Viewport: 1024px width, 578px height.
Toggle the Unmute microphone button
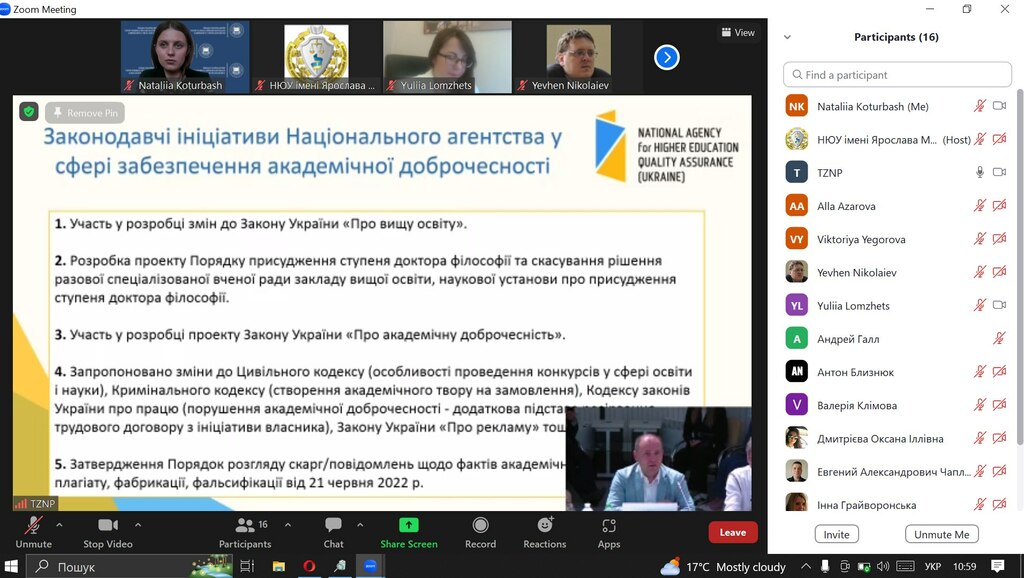pos(33,526)
